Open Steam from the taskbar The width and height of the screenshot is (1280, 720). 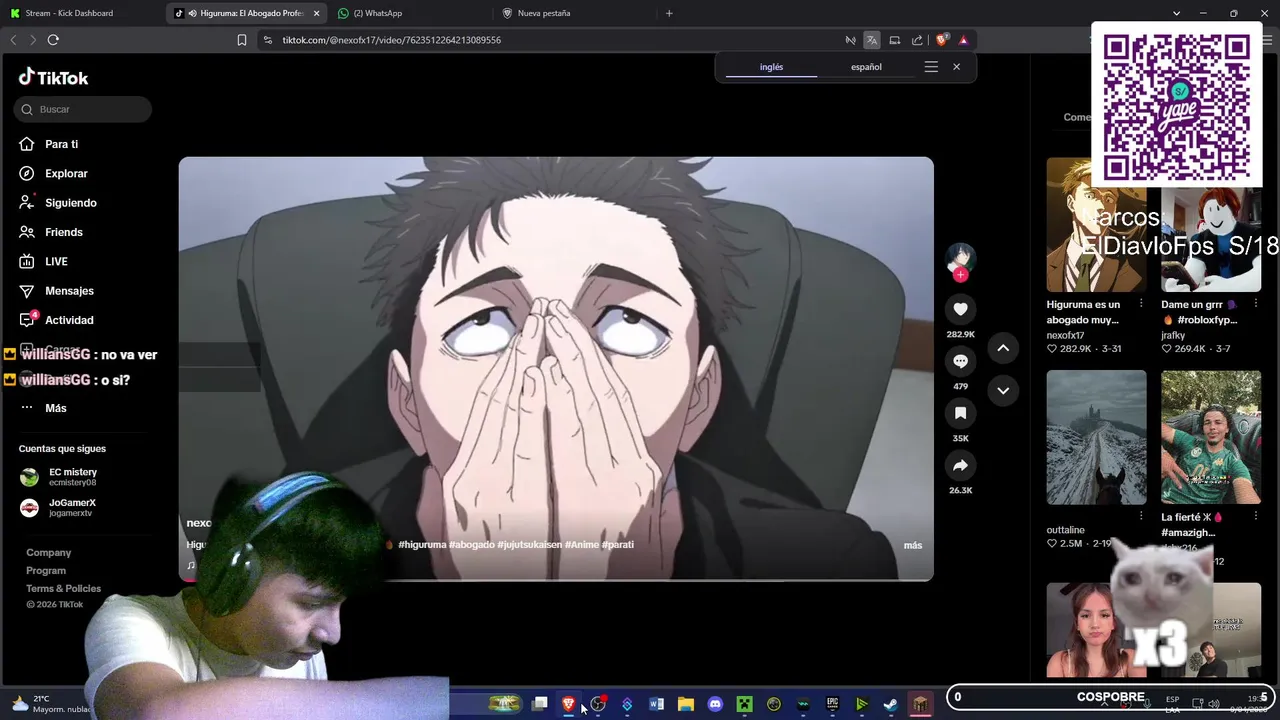pos(890,704)
